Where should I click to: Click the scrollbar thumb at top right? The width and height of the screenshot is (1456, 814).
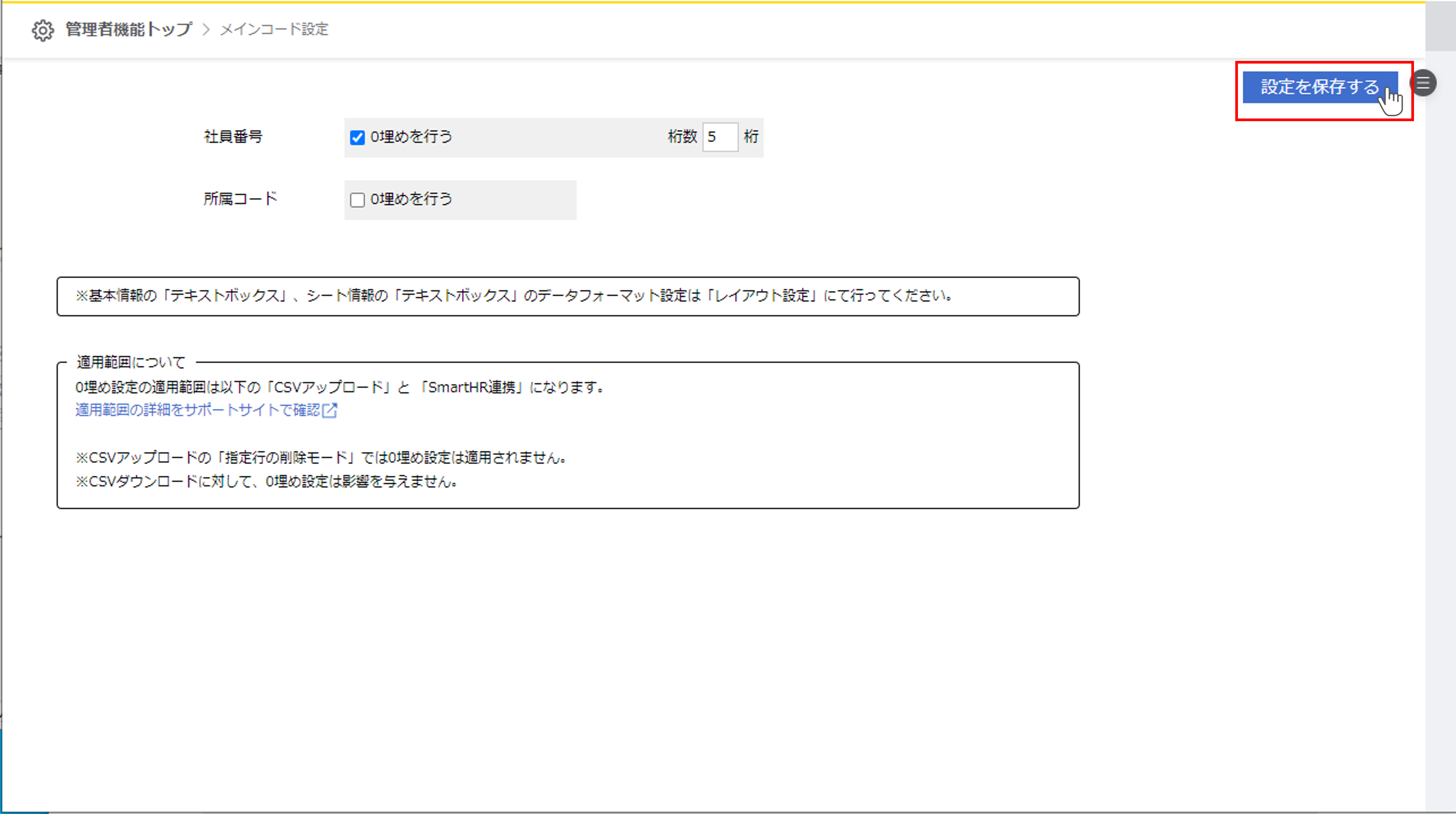[1440, 25]
